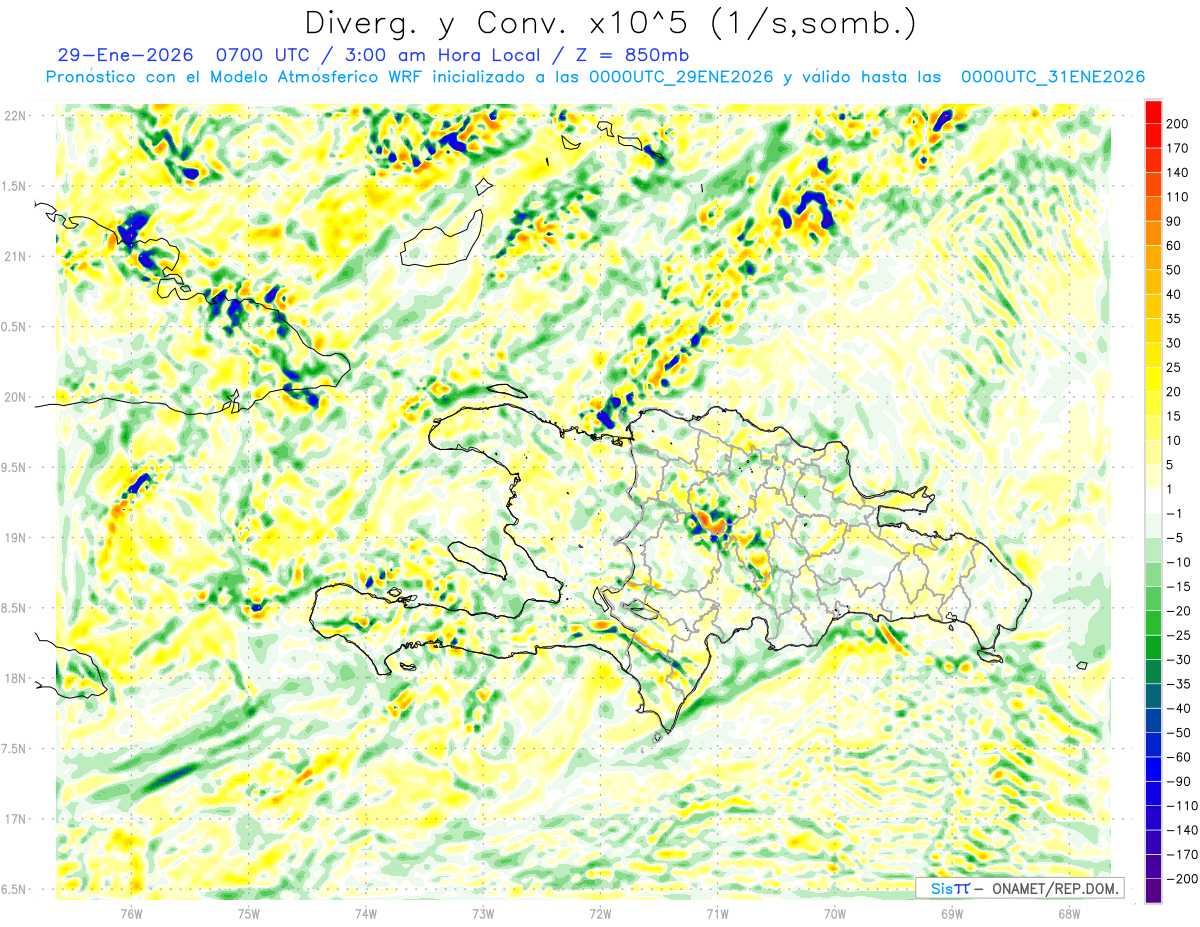Click the top red segment of the color bar
Image resolution: width=1200 pixels, height=927 pixels.
click(1153, 112)
